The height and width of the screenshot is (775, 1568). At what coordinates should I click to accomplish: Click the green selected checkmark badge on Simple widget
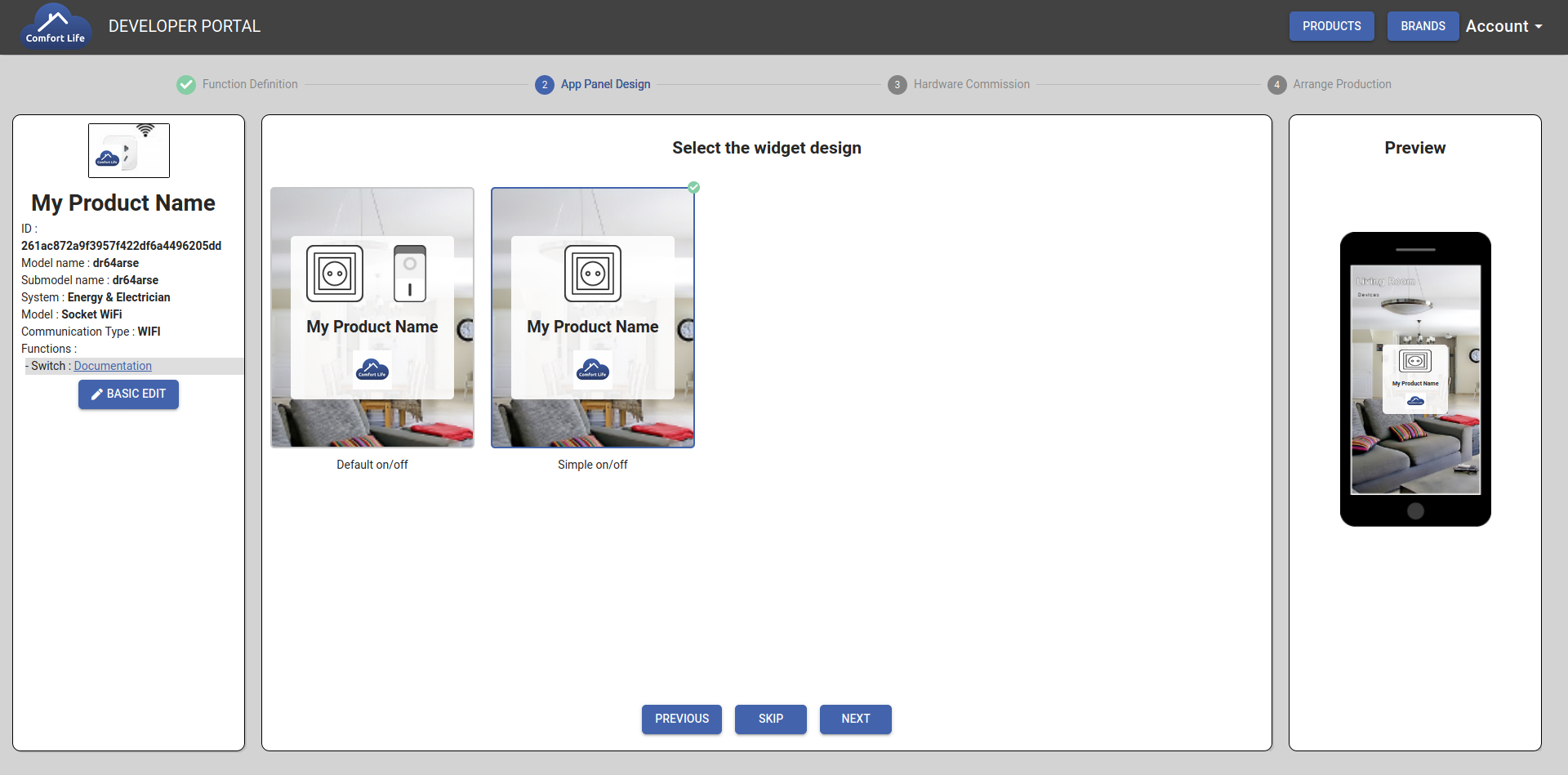point(693,188)
